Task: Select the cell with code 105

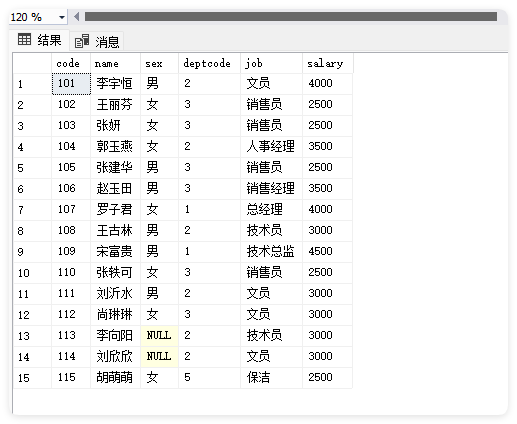Action: [x=71, y=168]
